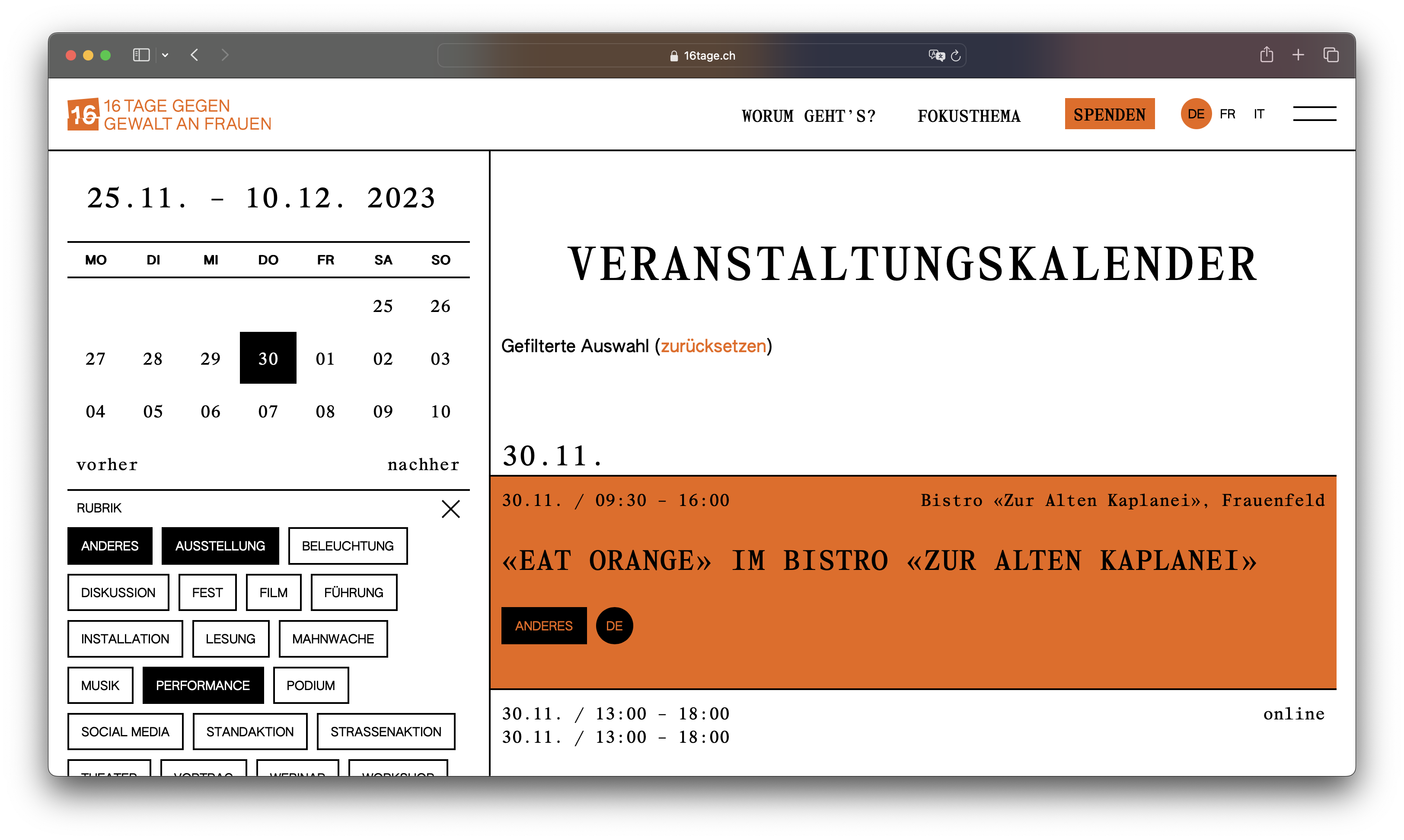The image size is (1404, 840).
Task: Open a new tab with plus icon
Action: pyautogui.click(x=1298, y=55)
